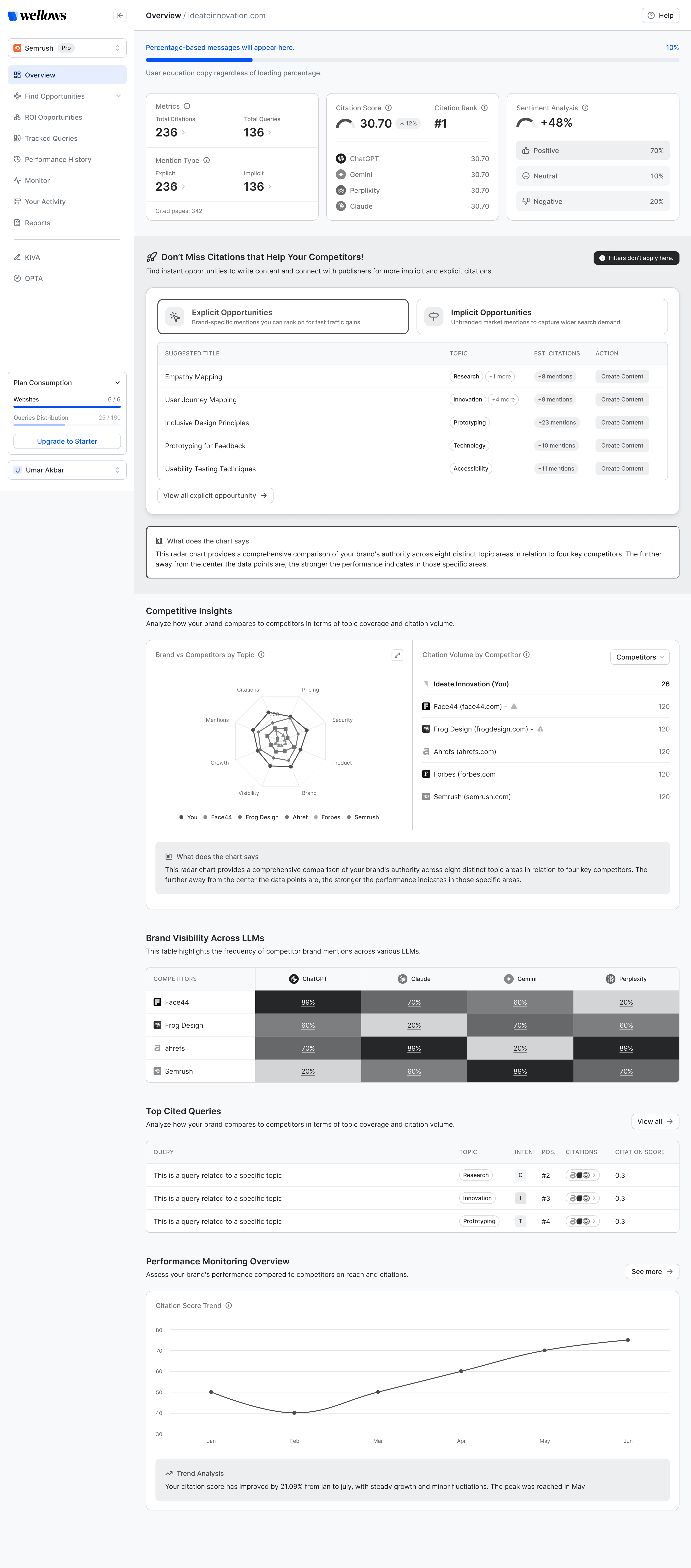This screenshot has width=691, height=1568.
Task: View all explicit opportunities
Action: 215,495
